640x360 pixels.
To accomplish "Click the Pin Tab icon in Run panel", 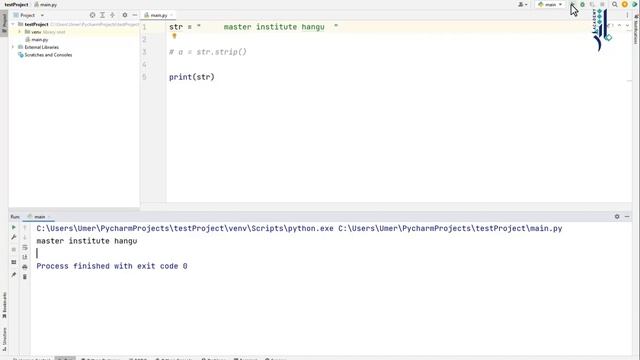I will (x=13, y=275).
